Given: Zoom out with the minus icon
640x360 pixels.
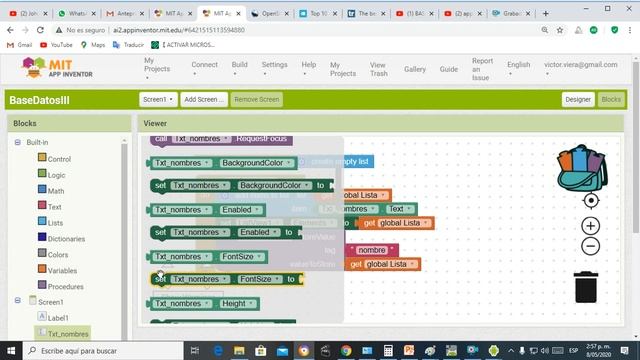Looking at the screenshot, I should coord(590,246).
